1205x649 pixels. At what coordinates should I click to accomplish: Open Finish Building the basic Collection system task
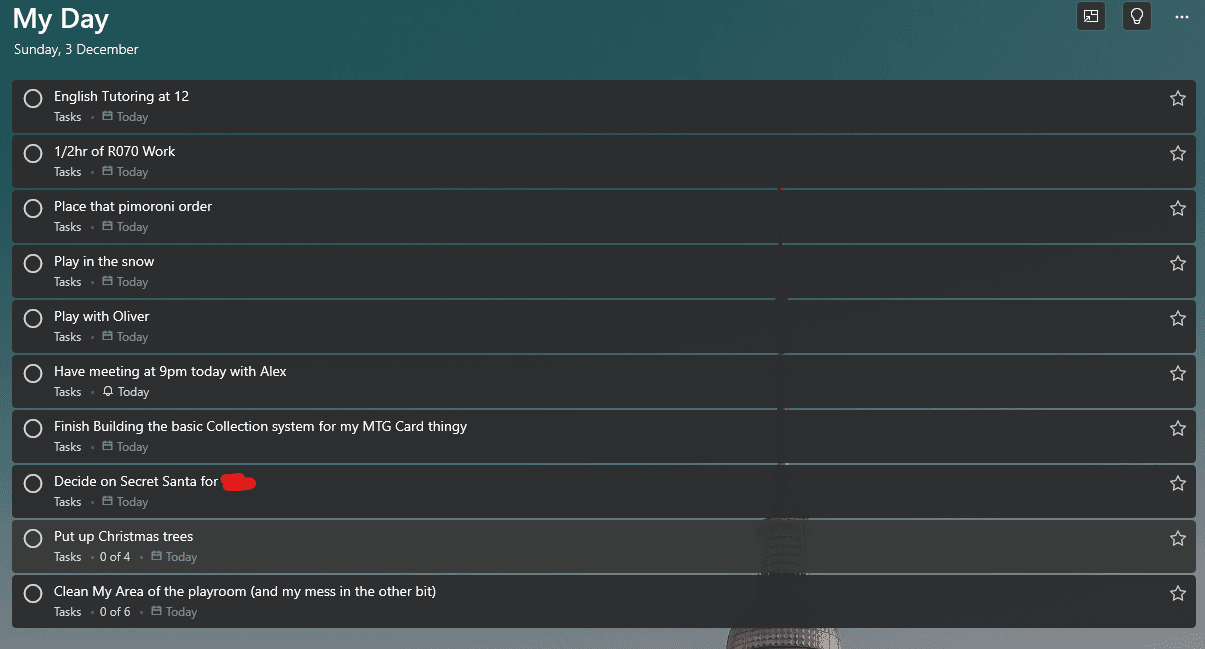click(x=260, y=426)
